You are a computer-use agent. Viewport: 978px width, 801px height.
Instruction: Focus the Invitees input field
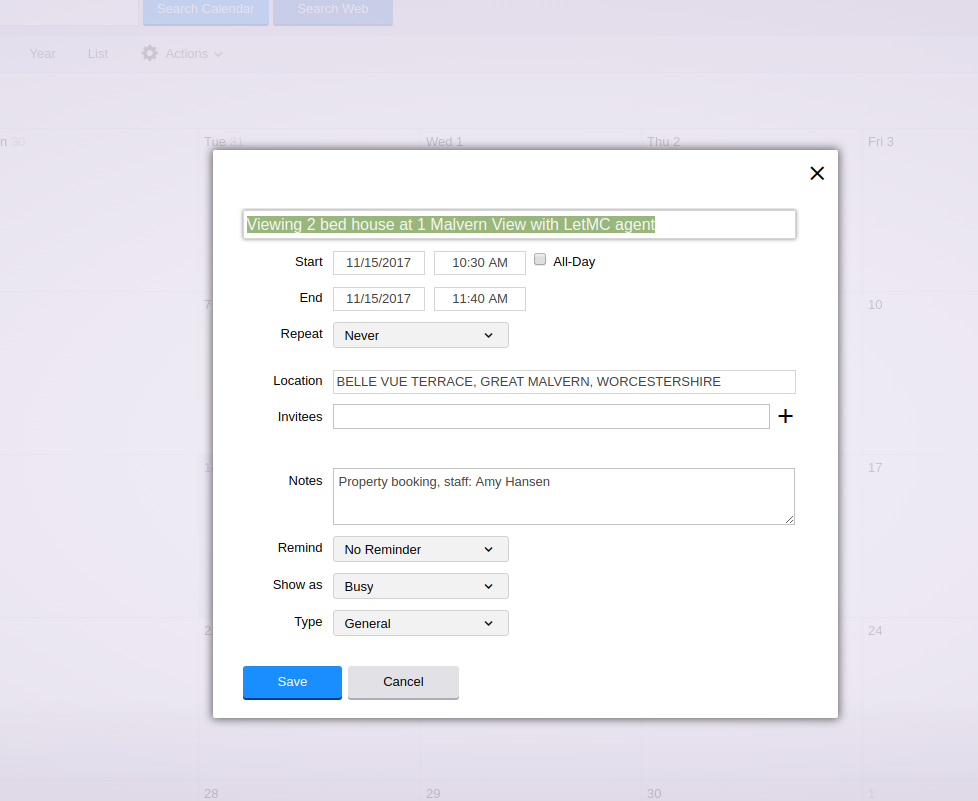tap(551, 416)
